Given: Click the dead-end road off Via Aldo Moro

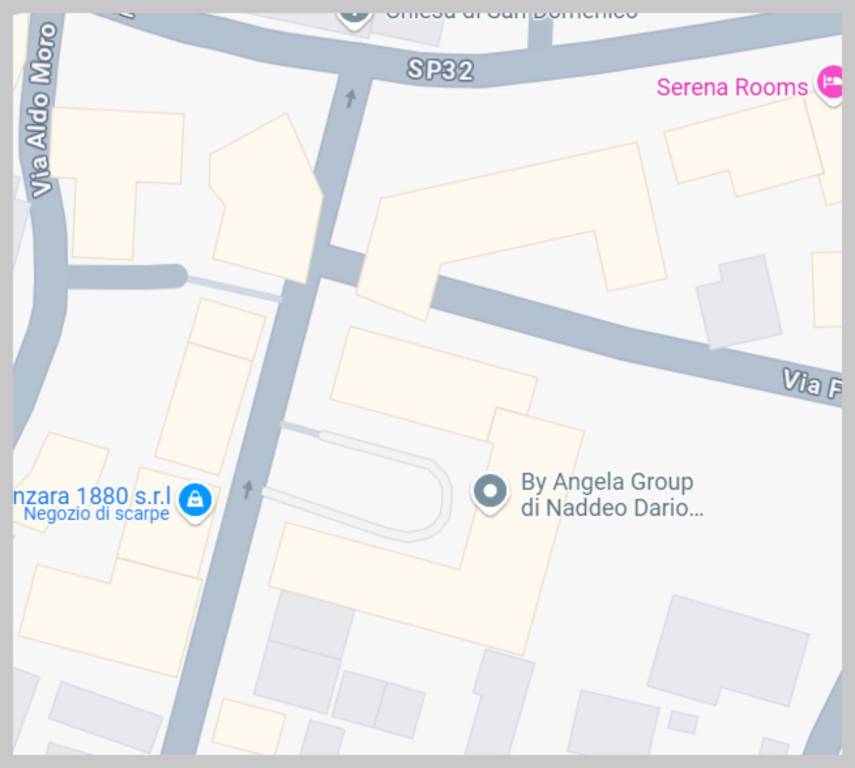Looking at the screenshot, I should 127,277.
